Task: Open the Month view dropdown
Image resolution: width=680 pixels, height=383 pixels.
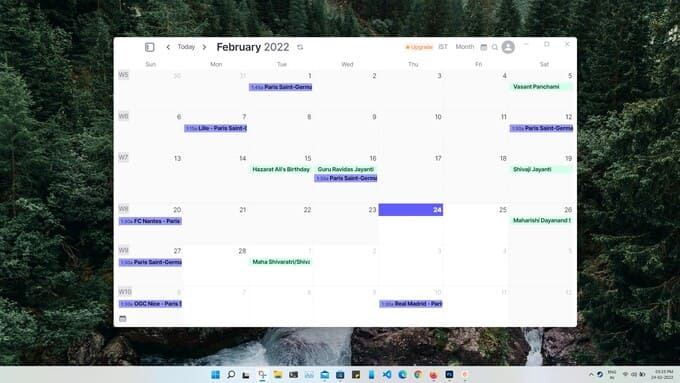Action: (x=465, y=46)
